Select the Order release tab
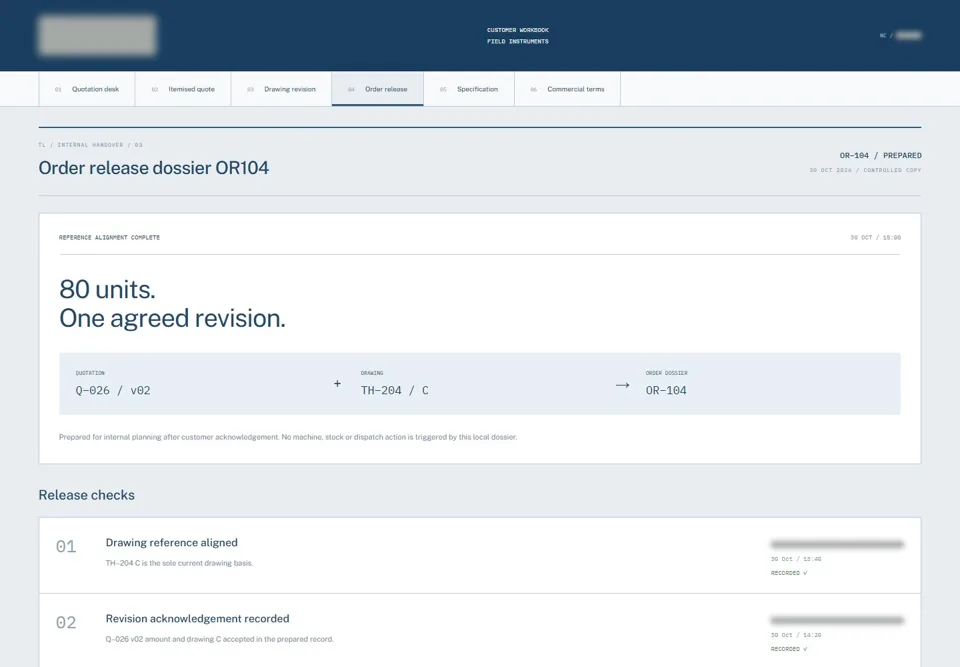This screenshot has height=667, width=960. pyautogui.click(x=378, y=89)
